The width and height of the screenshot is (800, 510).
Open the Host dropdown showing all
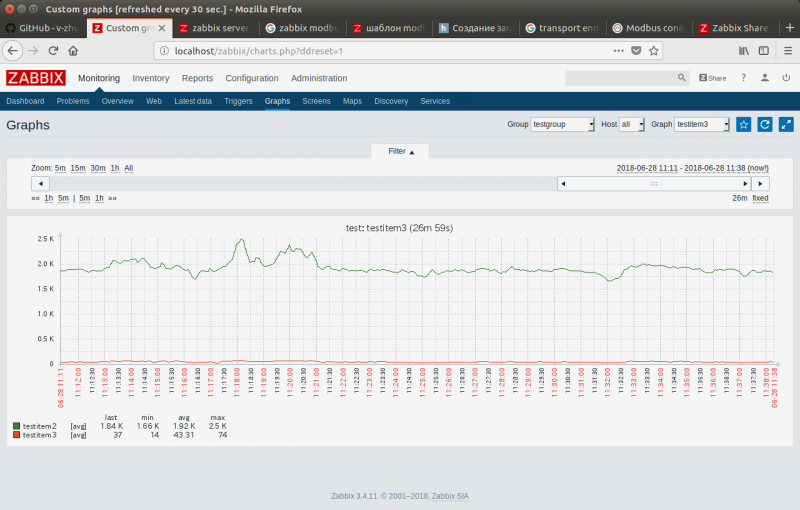632,124
